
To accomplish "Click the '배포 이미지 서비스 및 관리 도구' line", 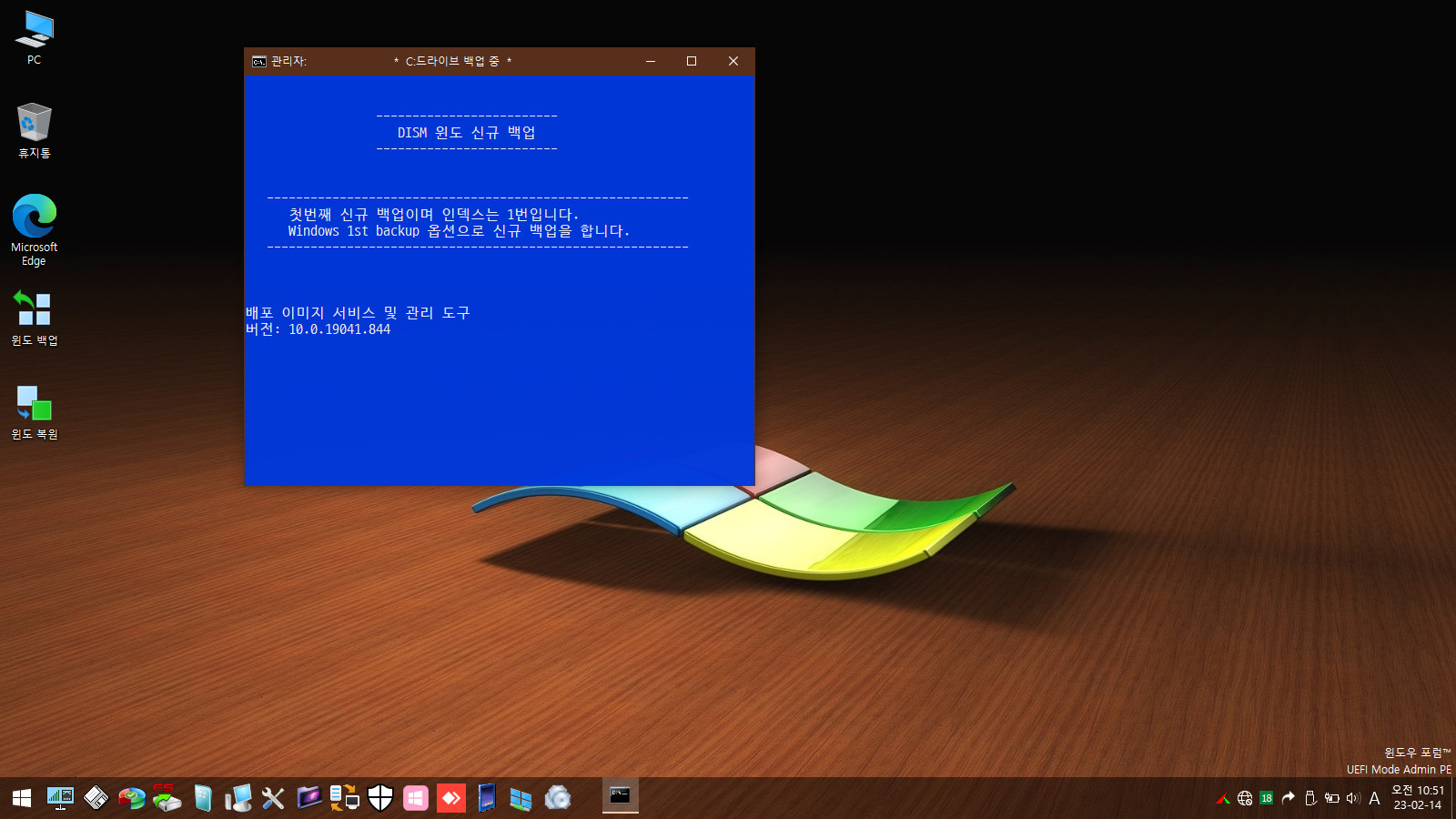I will click(x=358, y=313).
